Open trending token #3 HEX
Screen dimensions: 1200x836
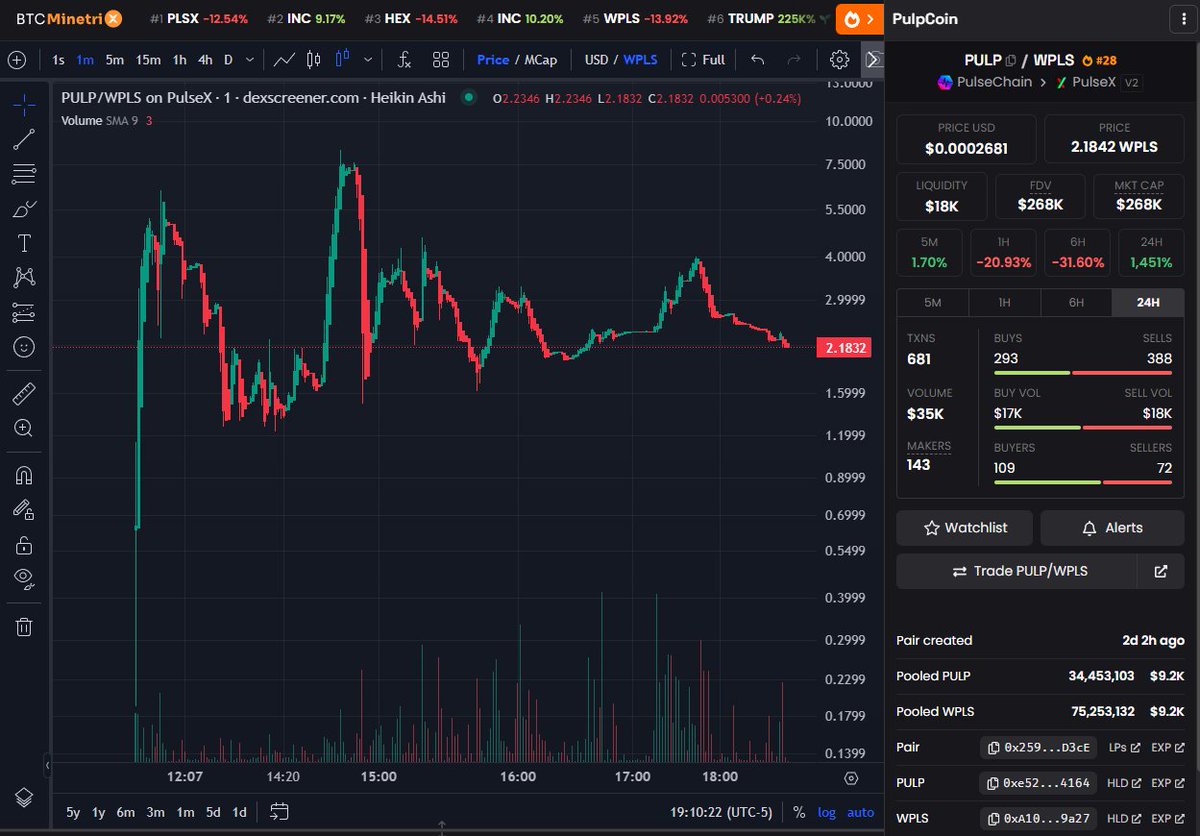pyautogui.click(x=411, y=19)
